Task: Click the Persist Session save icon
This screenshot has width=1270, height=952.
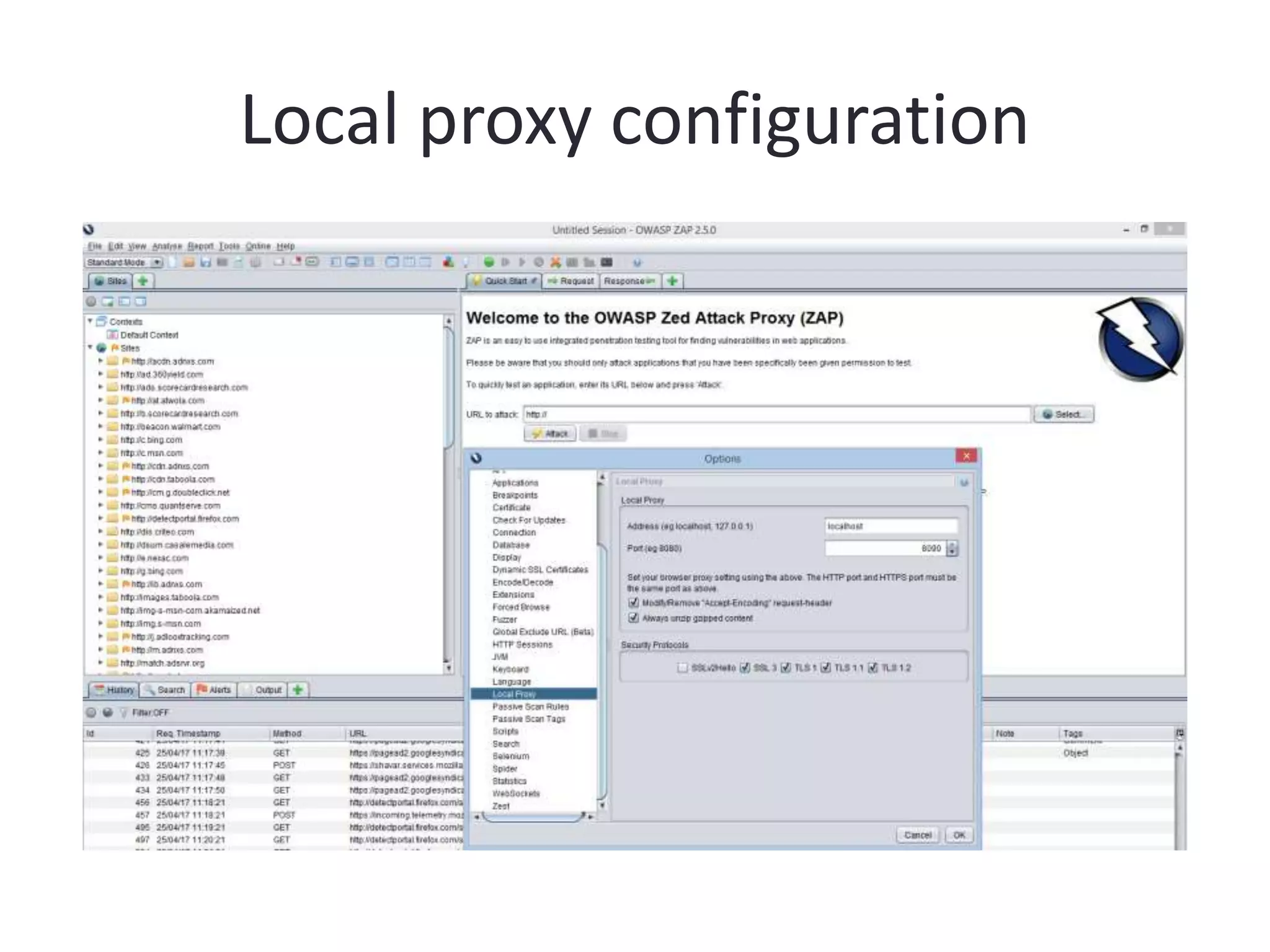Action: coord(206,262)
